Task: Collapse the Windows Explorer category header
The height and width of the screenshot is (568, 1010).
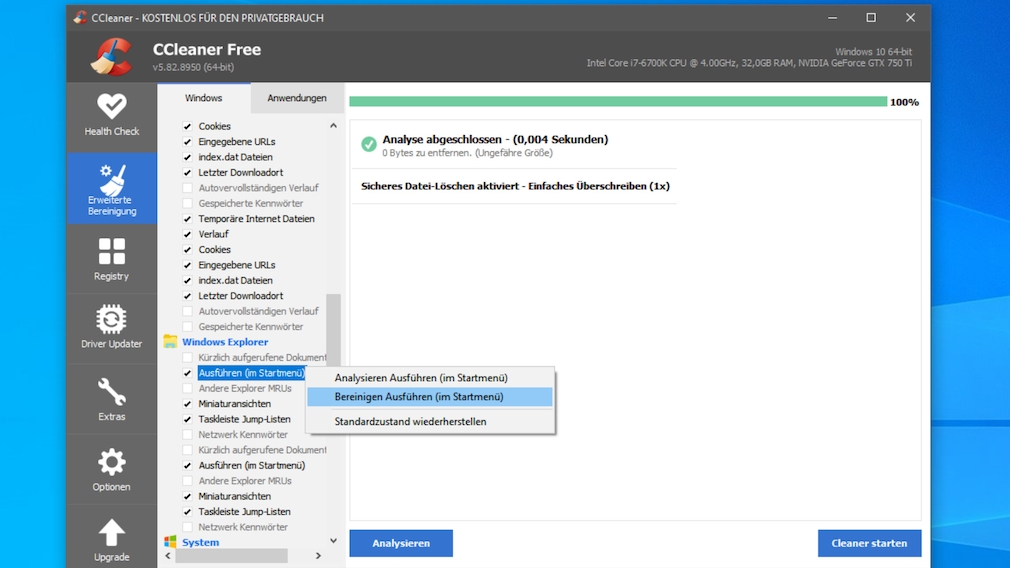Action: 225,342
